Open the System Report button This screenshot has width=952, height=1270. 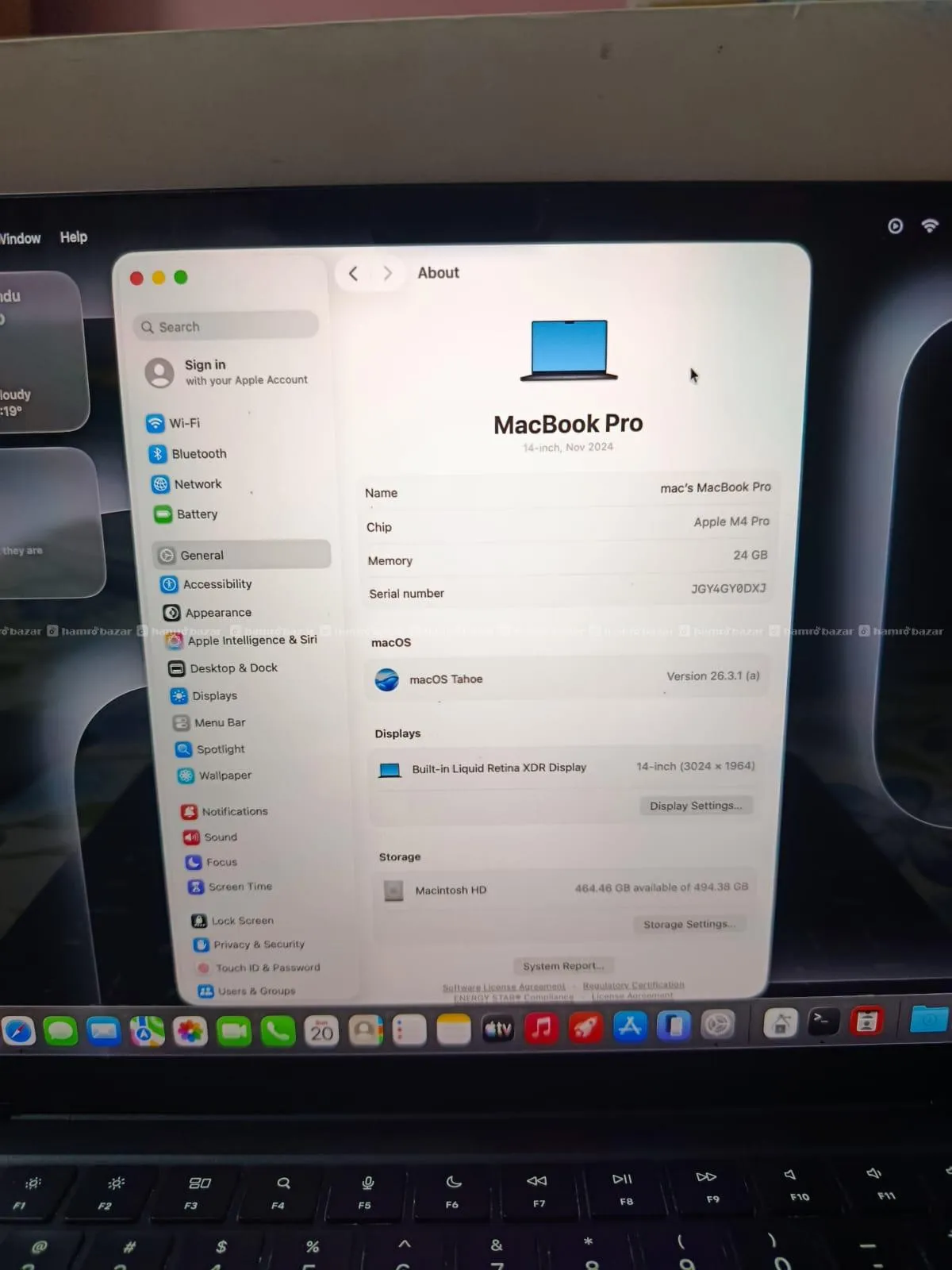click(x=563, y=966)
